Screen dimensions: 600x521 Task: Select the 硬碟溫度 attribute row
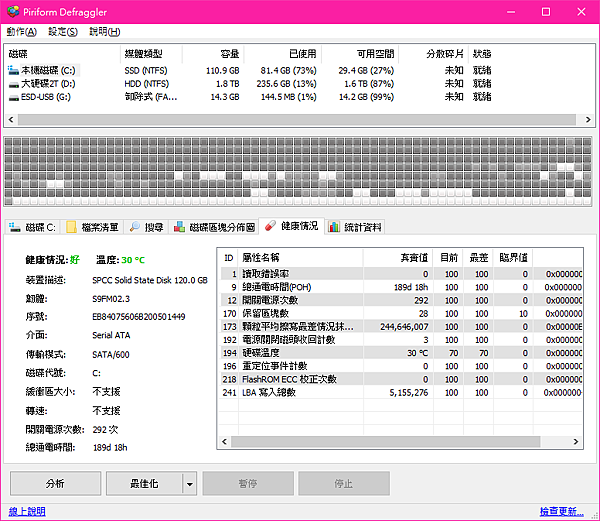pyautogui.click(x=401, y=353)
